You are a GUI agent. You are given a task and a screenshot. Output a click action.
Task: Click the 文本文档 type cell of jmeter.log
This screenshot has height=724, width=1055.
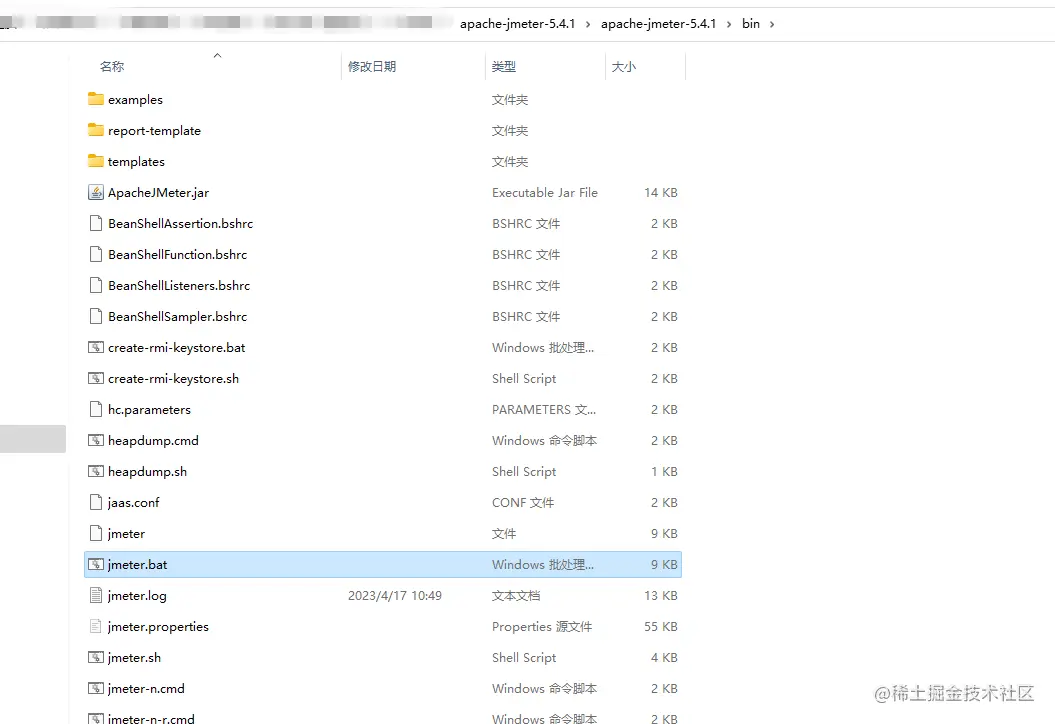pyautogui.click(x=516, y=595)
